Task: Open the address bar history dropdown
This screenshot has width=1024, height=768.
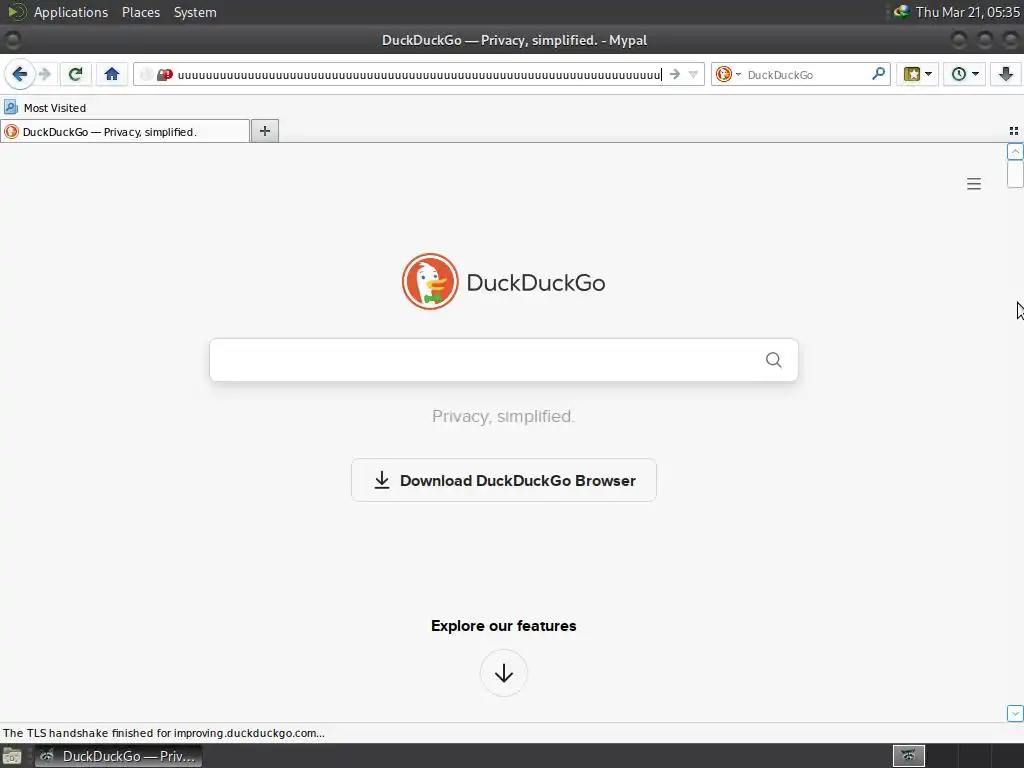Action: click(x=694, y=74)
